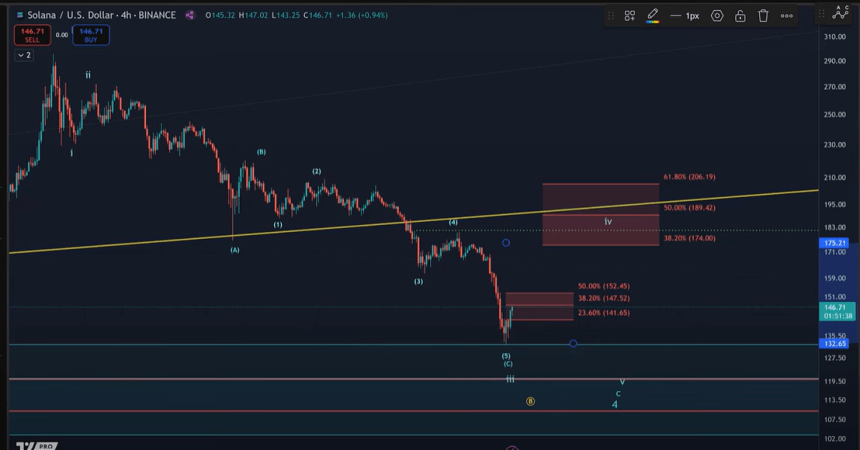The image size is (860, 450).
Task: Select the blue anchor point on 132.65 line
Action: tap(573, 344)
